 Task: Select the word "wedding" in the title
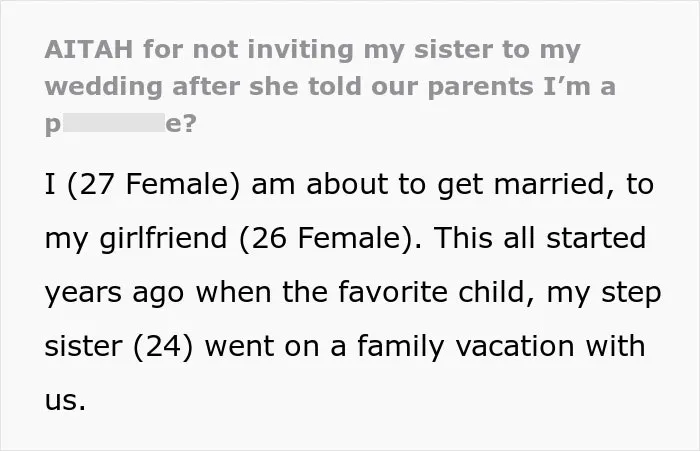coord(104,86)
